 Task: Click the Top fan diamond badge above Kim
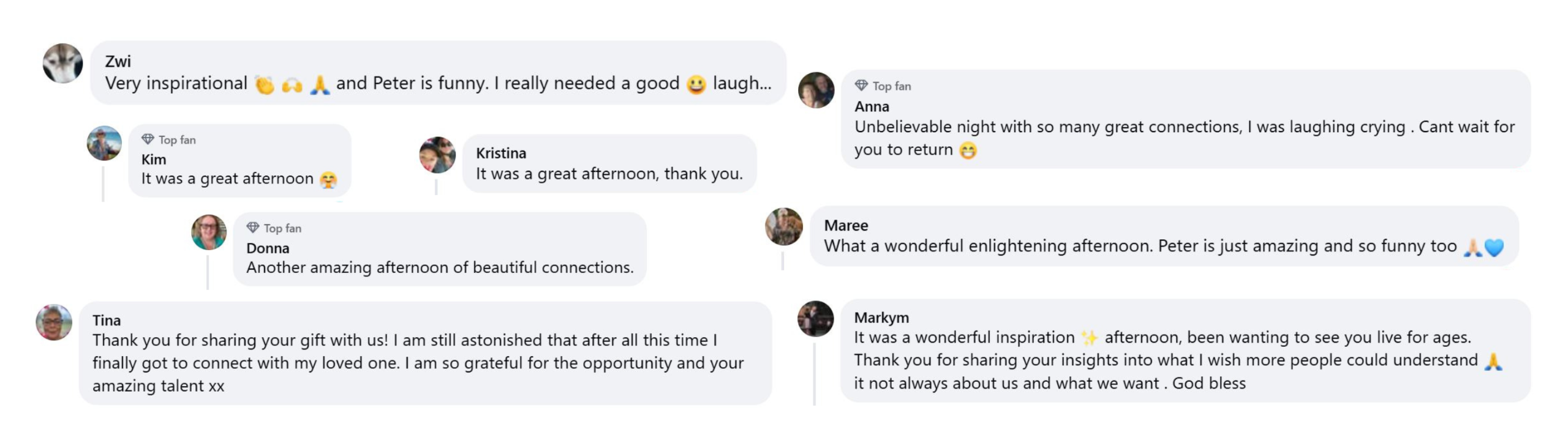pos(148,139)
